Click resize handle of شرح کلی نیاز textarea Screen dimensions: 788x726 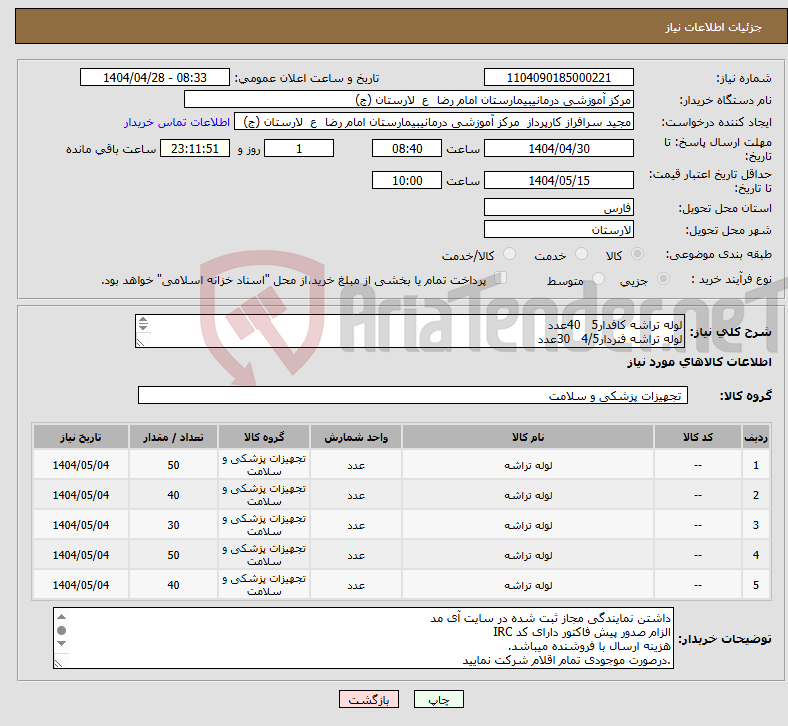pyautogui.click(x=140, y=343)
